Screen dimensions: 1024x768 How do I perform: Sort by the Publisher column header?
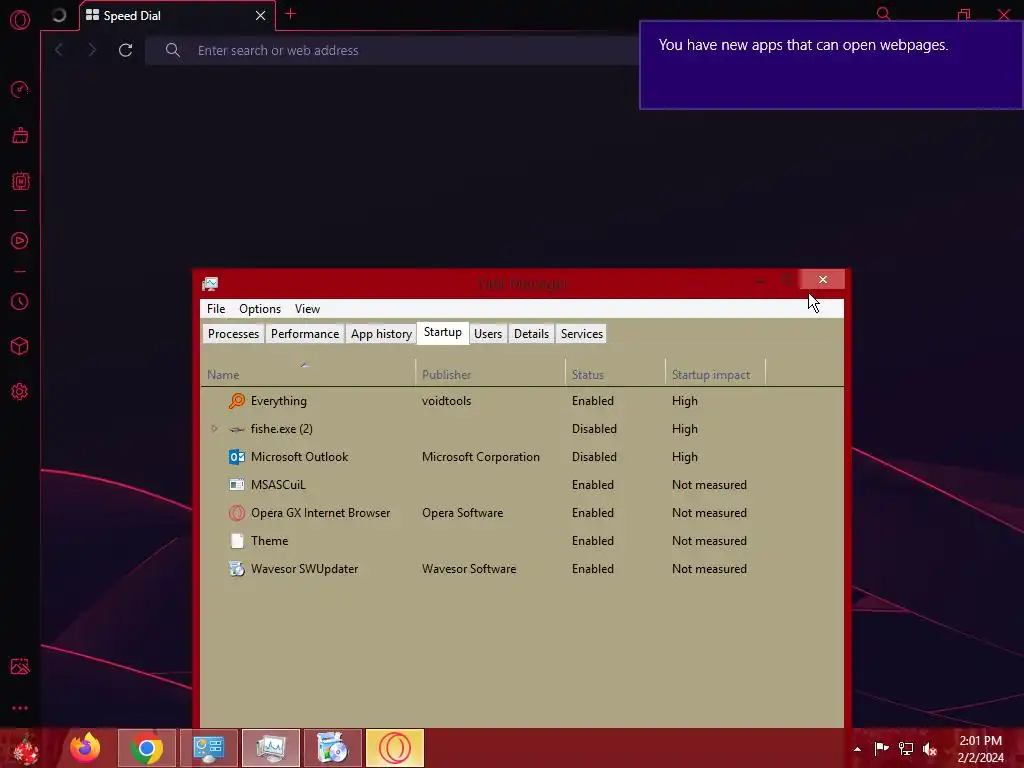tap(490, 374)
